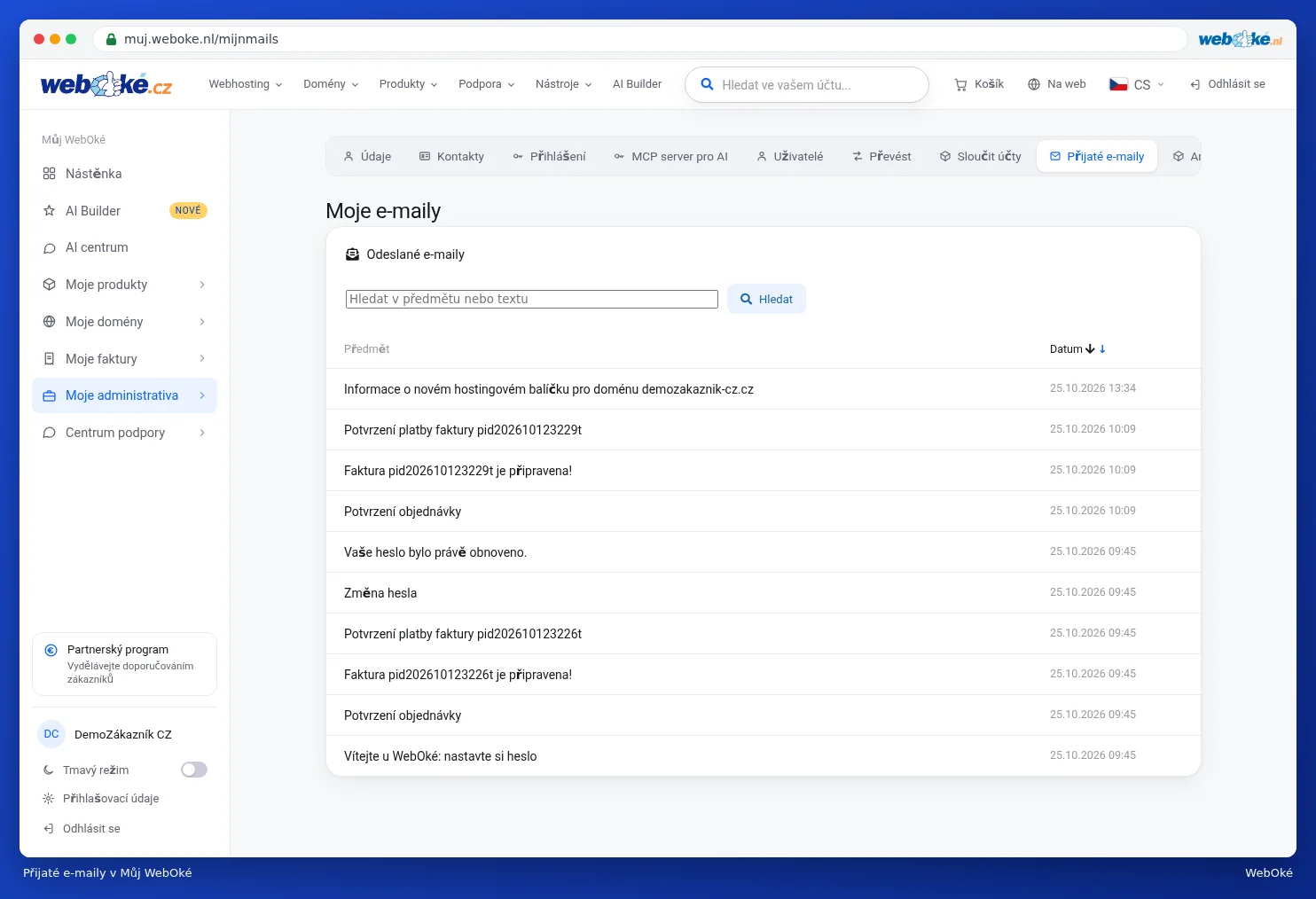Click the WebOké.cz logo in the header
The width and height of the screenshot is (1316, 899).
(106, 84)
